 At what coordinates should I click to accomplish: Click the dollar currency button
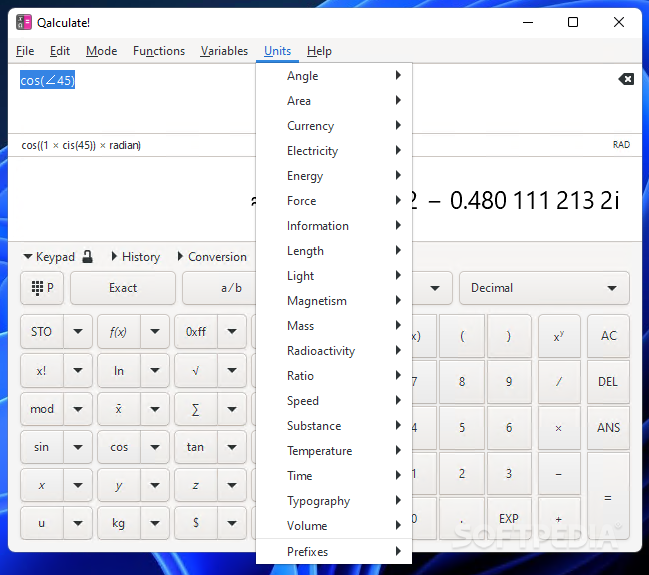[196, 523]
